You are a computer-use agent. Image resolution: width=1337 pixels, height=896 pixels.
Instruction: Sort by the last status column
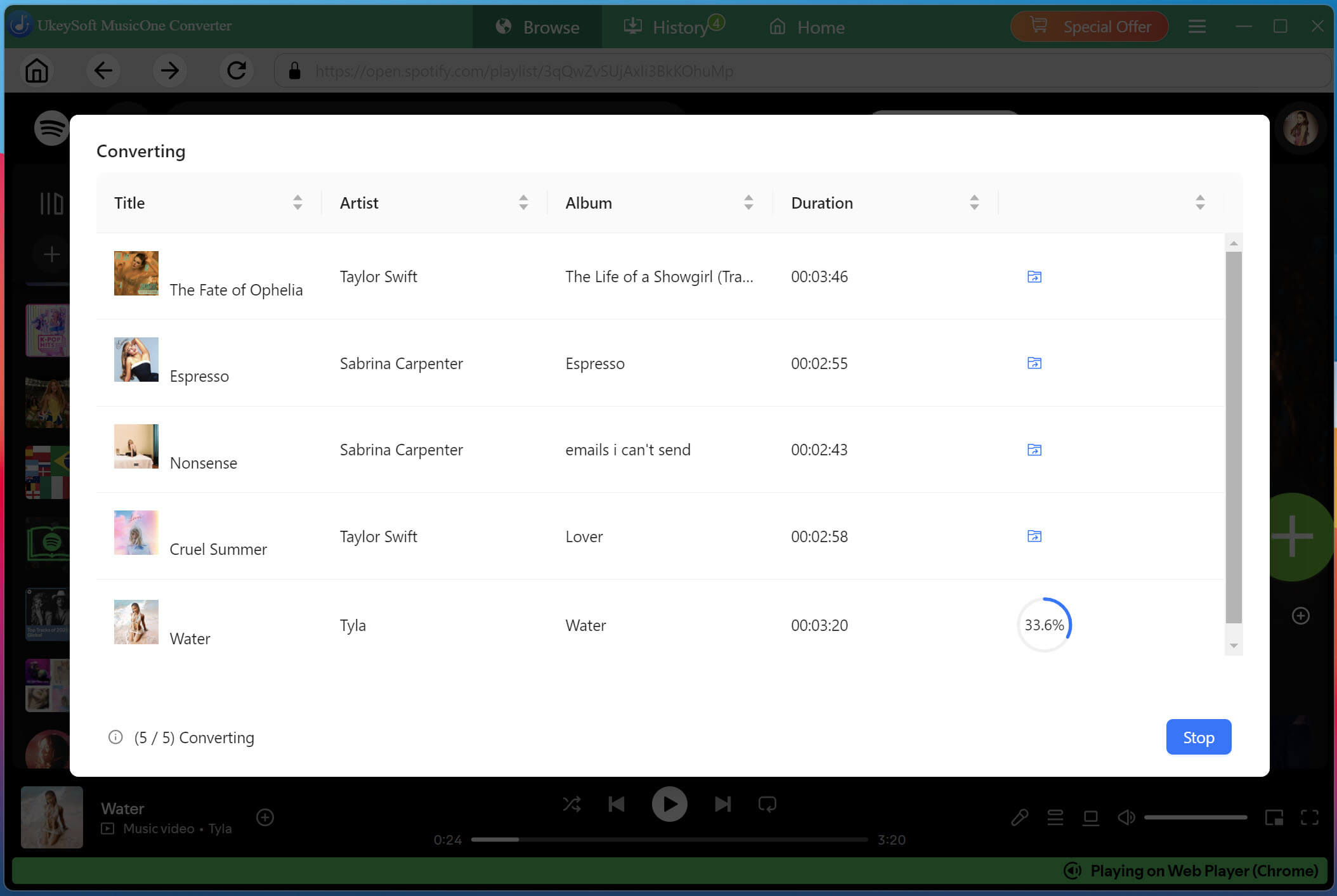pyautogui.click(x=1200, y=202)
